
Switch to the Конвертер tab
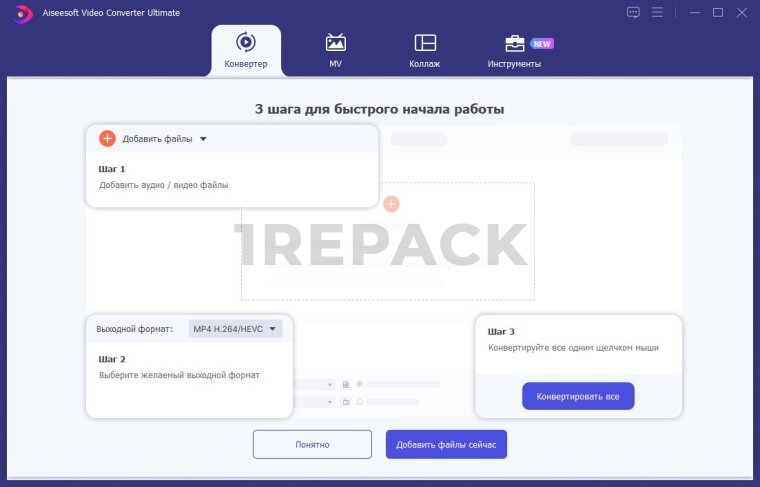(x=246, y=51)
